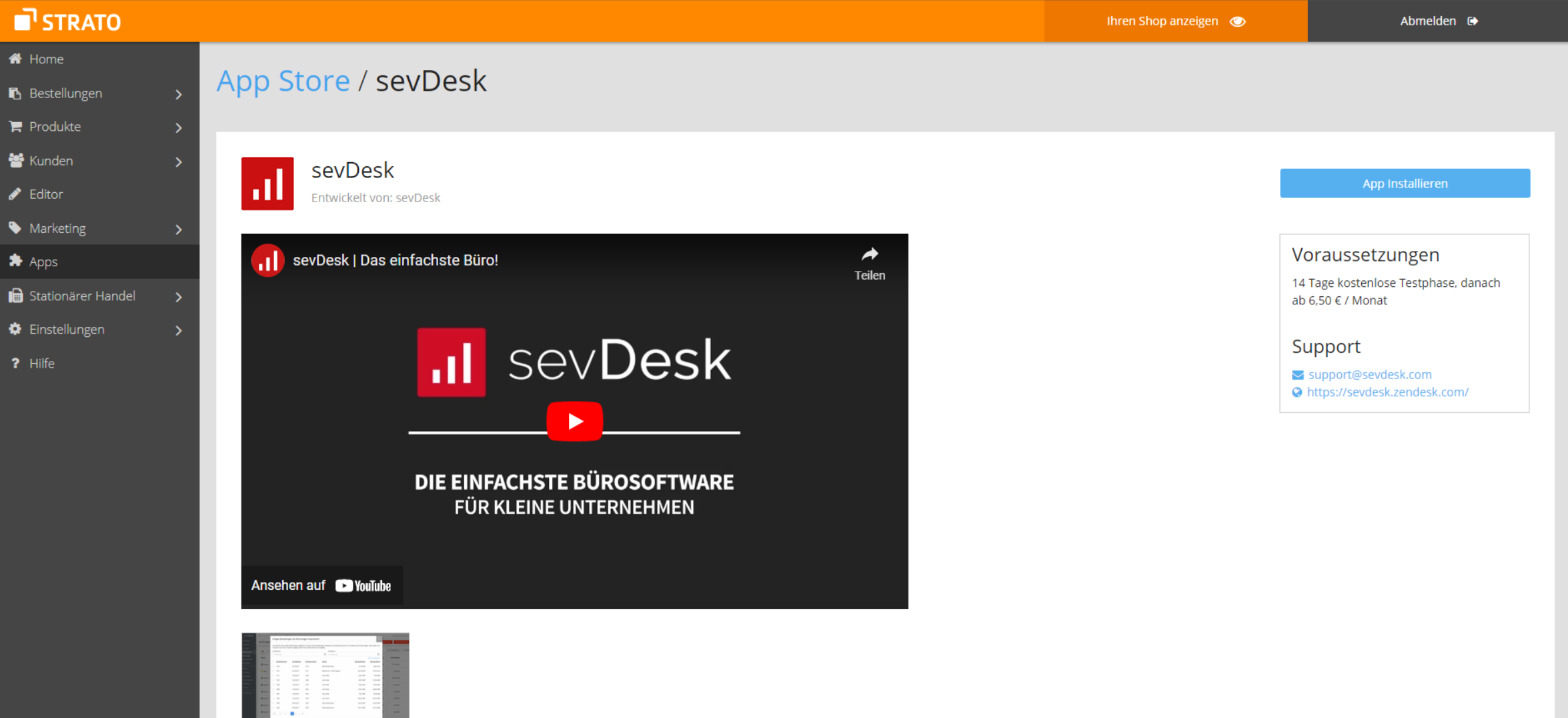Click the Apps puzzle icon
This screenshot has width=1568, height=718.
tap(15, 261)
